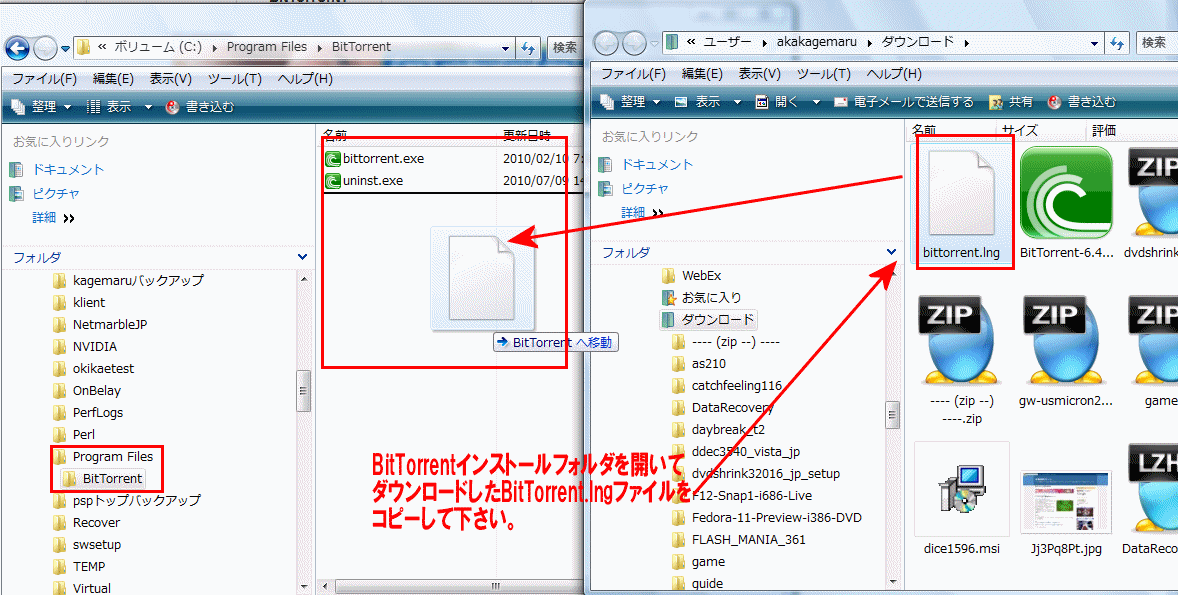Select uninst.exe file
The width and height of the screenshot is (1178, 595).
(x=364, y=181)
